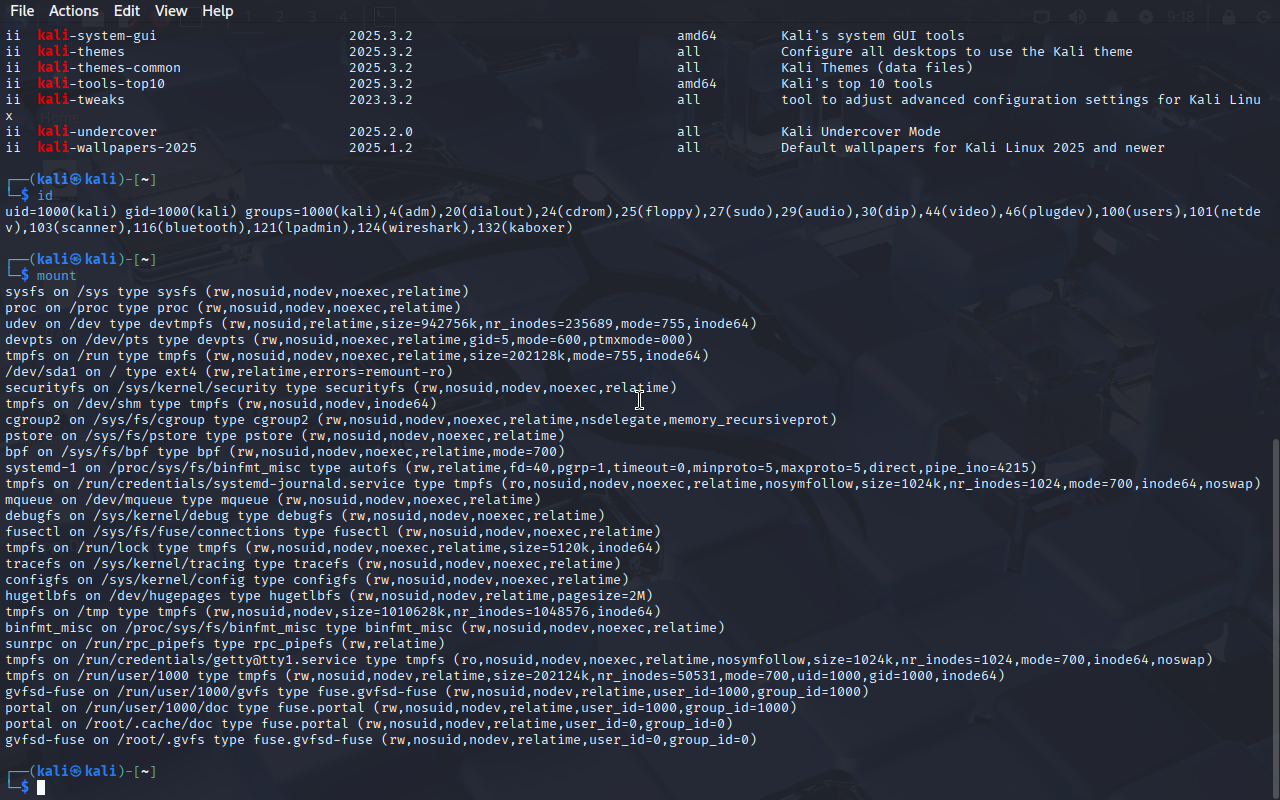Click 'mqueue on /dev/mqueue' line
The height and width of the screenshot is (800, 1280).
(x=273, y=500)
